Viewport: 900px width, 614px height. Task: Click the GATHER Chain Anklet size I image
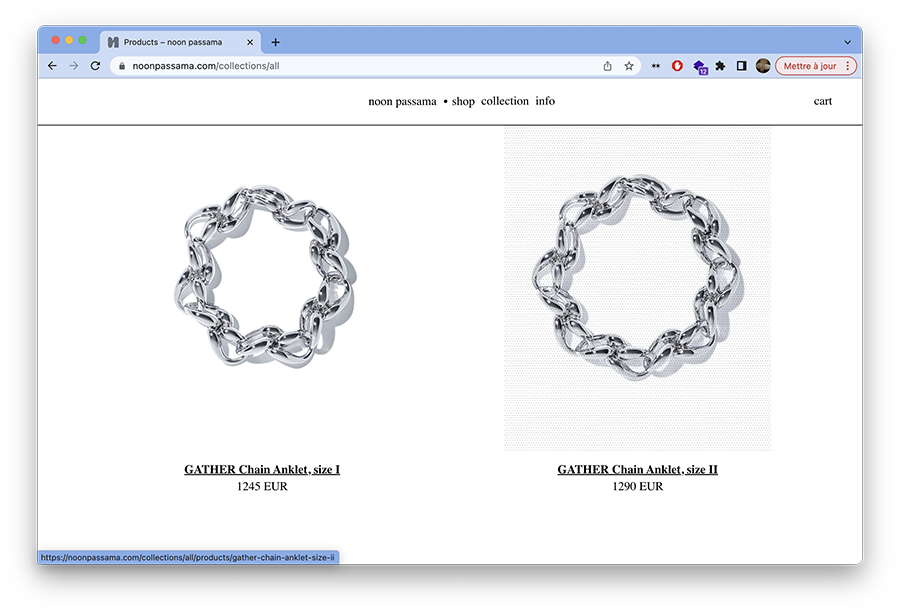(x=264, y=277)
